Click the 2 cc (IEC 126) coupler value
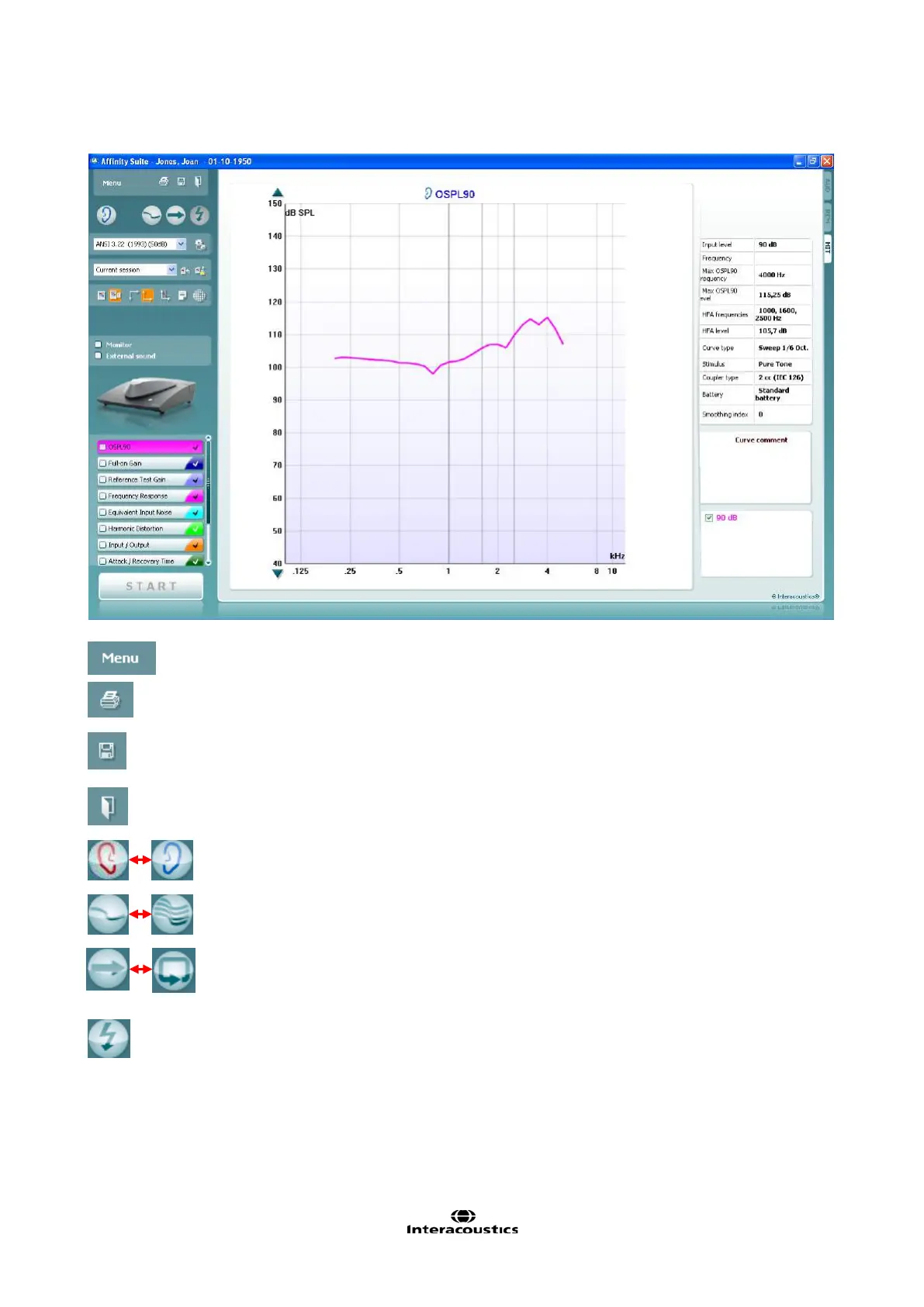Screen dimensions: 924x1307 (780, 378)
